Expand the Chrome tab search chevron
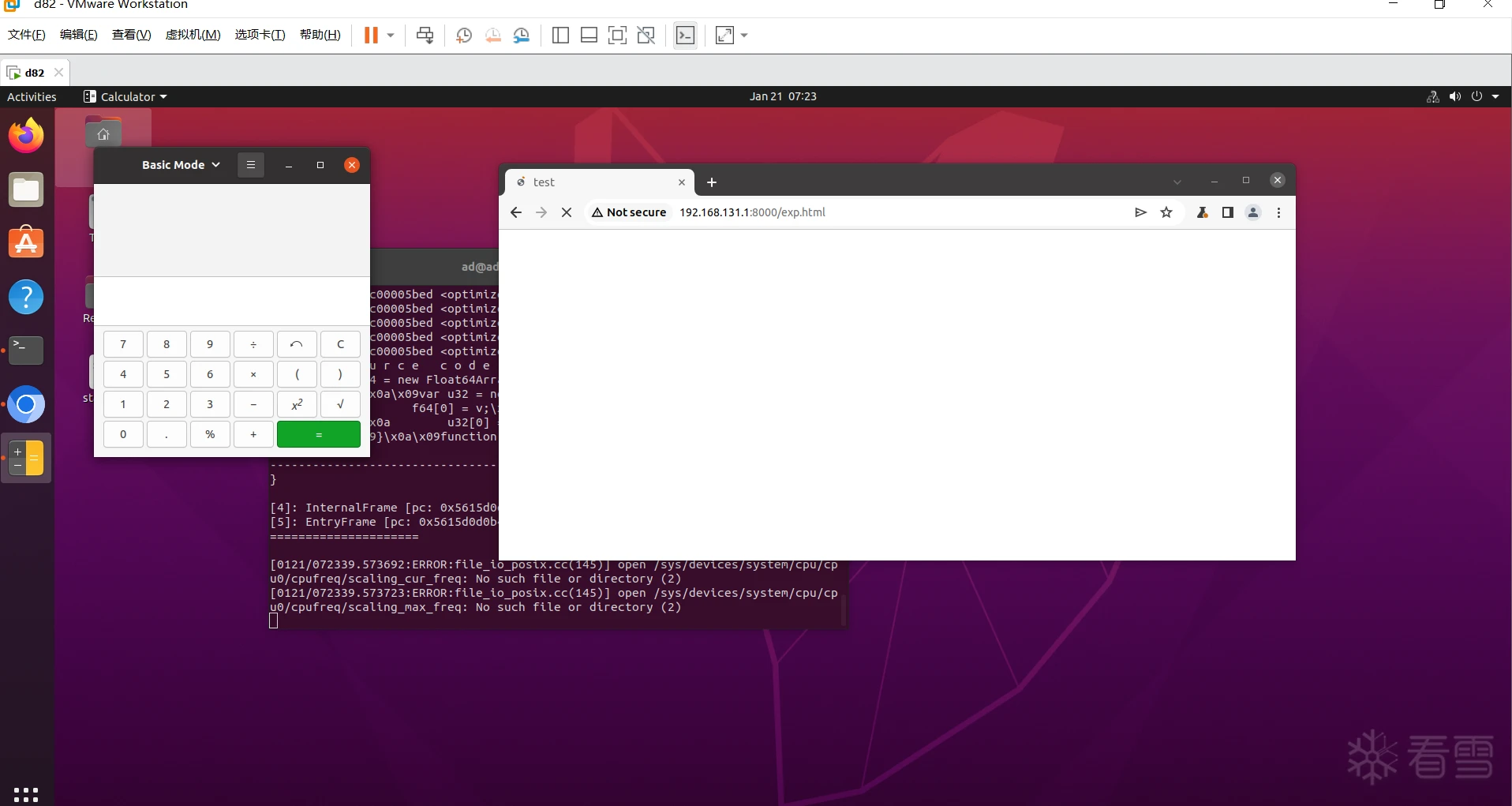1512x806 pixels. 1177,182
